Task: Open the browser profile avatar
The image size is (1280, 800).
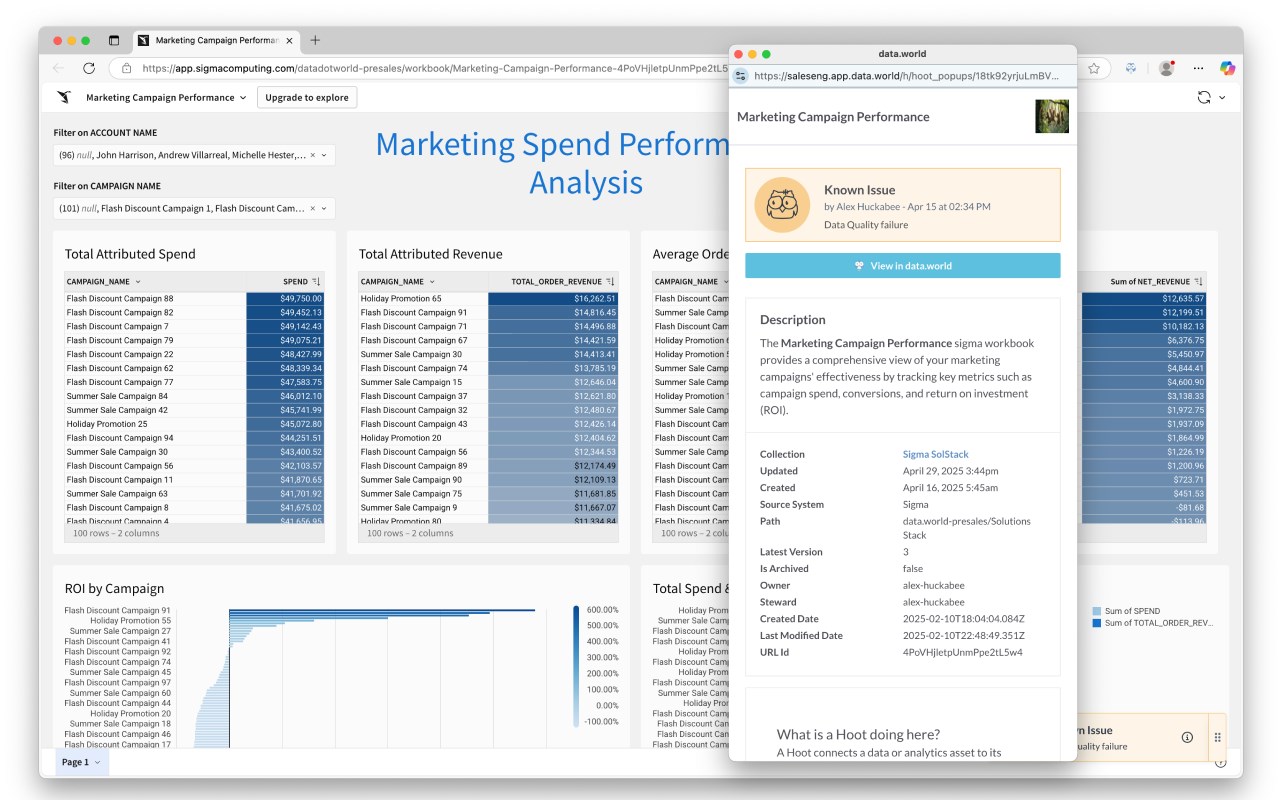Action: (x=1166, y=69)
